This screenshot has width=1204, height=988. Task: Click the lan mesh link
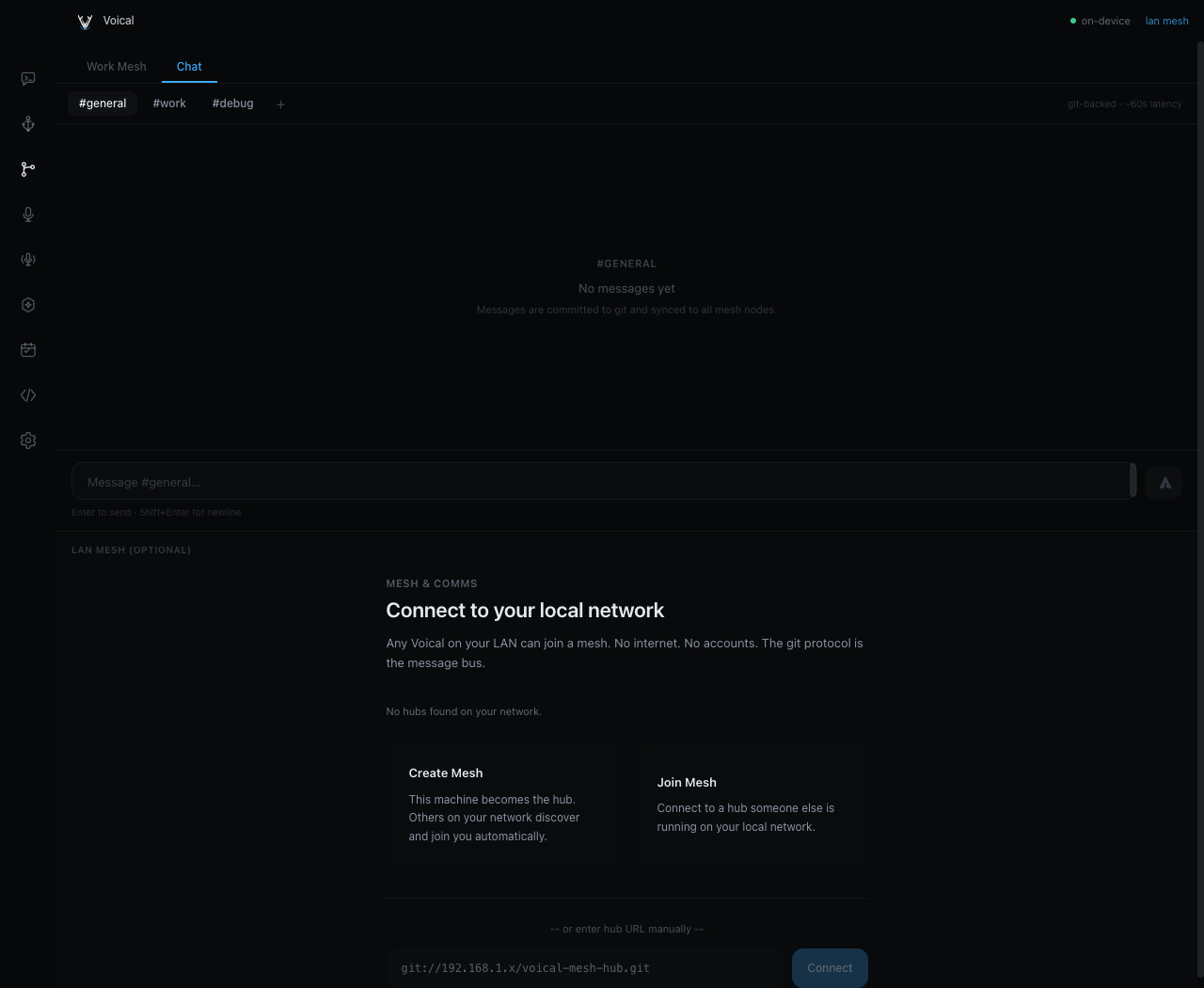click(1167, 21)
